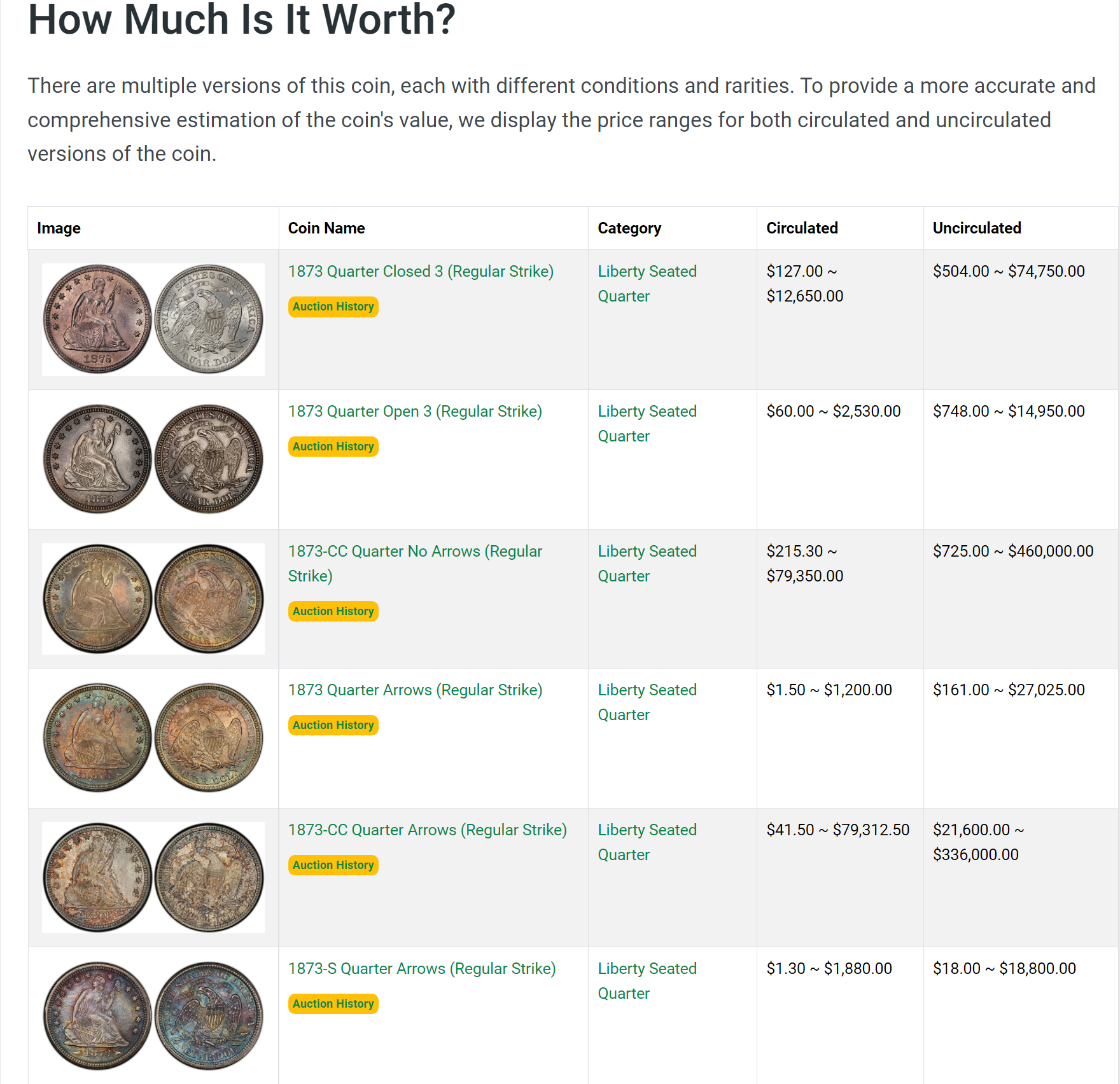
Task: Open Liberty Seated Quarter category in 1873-S row
Action: (x=647, y=981)
